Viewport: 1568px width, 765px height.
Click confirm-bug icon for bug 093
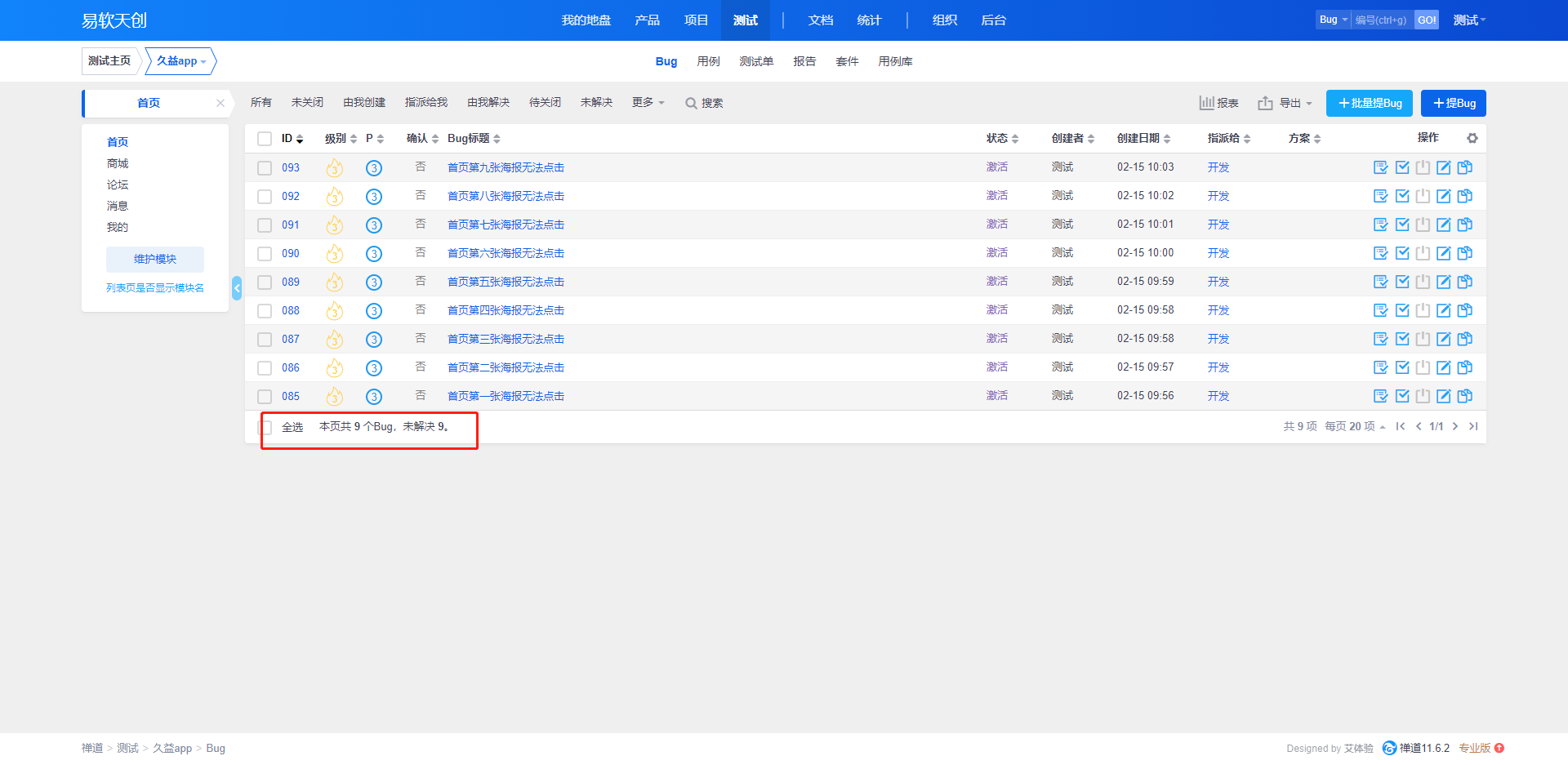[x=1381, y=167]
